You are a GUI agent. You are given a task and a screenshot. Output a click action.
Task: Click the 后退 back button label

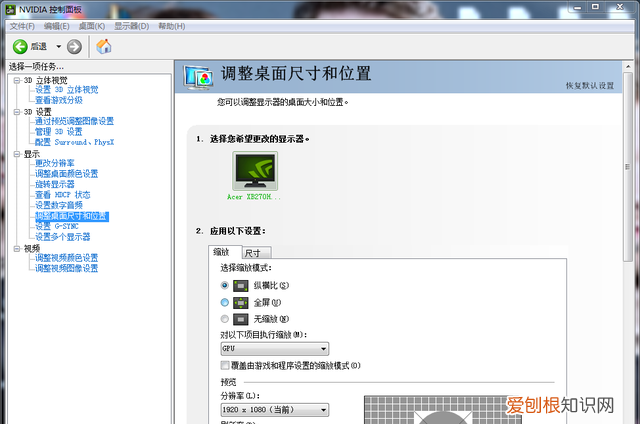[39, 47]
